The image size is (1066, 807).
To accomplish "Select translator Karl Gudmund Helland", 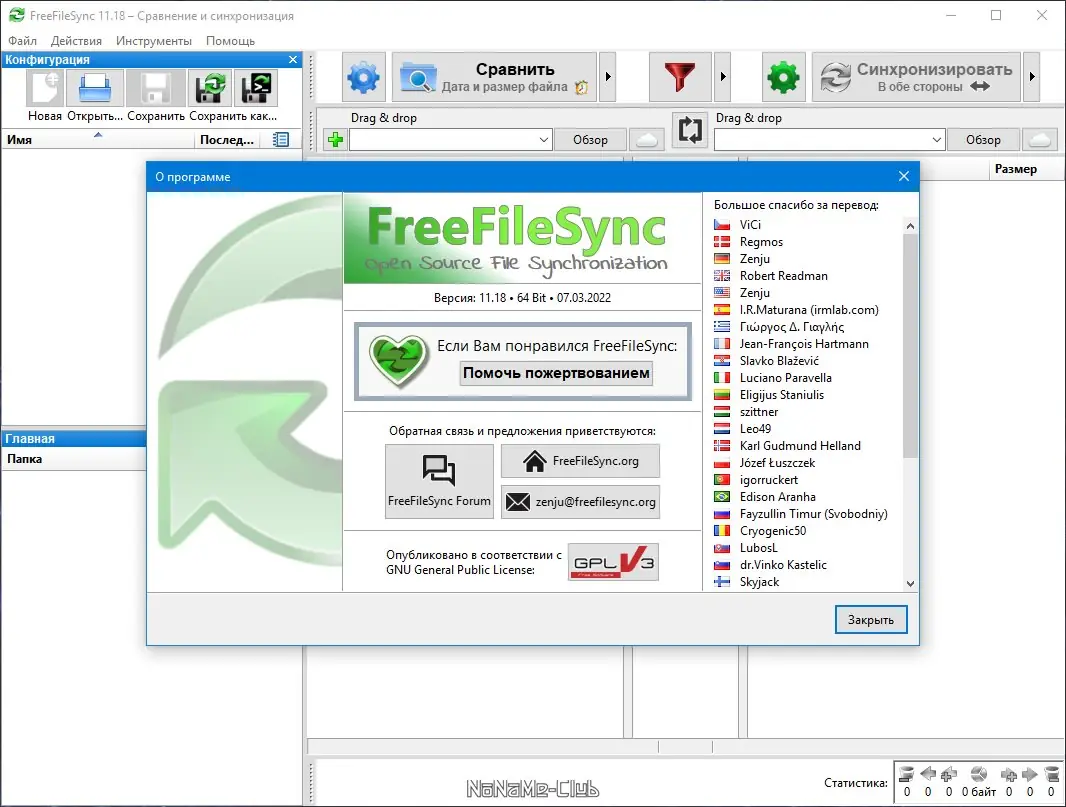I will 800,446.
